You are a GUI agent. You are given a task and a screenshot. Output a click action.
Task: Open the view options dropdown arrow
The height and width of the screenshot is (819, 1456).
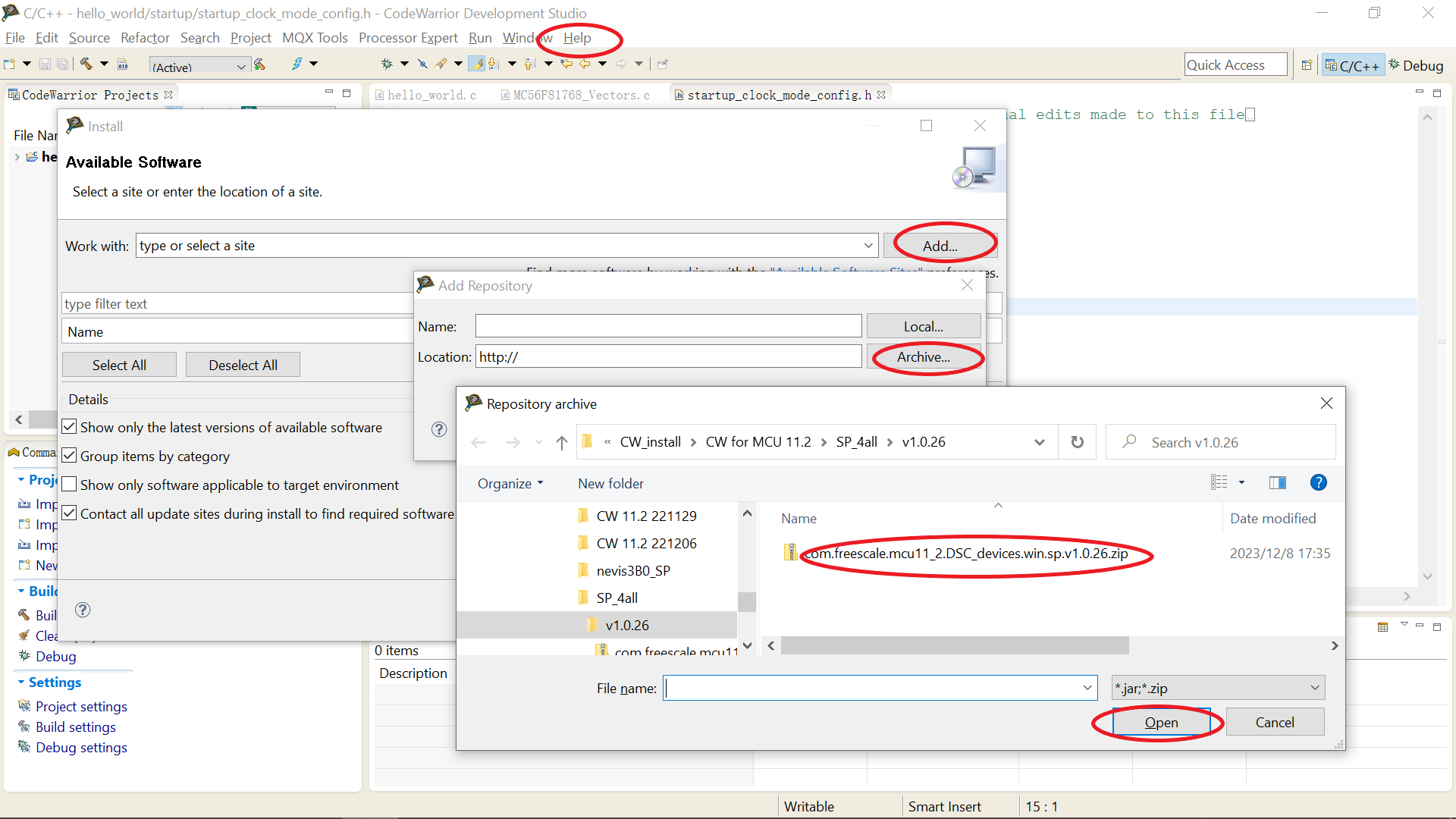(1241, 482)
